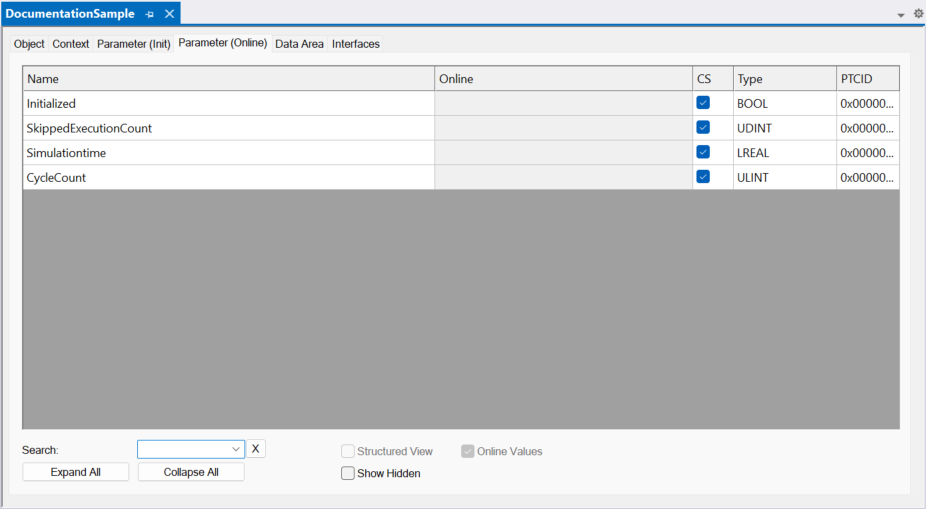Enable the Show Hidden checkbox

pyautogui.click(x=348, y=474)
